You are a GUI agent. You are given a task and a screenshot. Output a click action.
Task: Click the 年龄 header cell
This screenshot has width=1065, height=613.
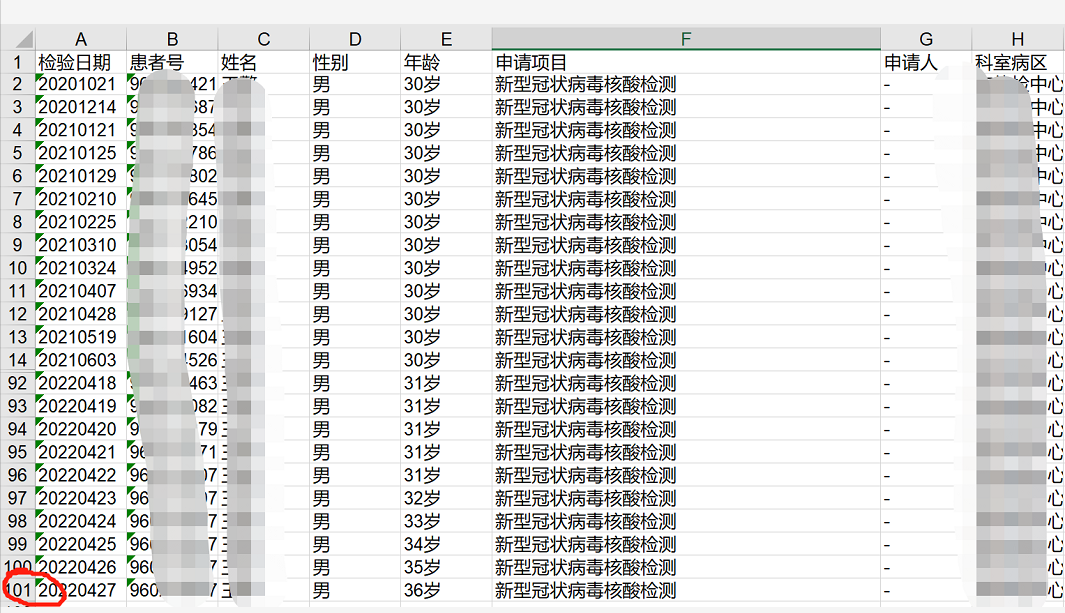tap(446, 62)
